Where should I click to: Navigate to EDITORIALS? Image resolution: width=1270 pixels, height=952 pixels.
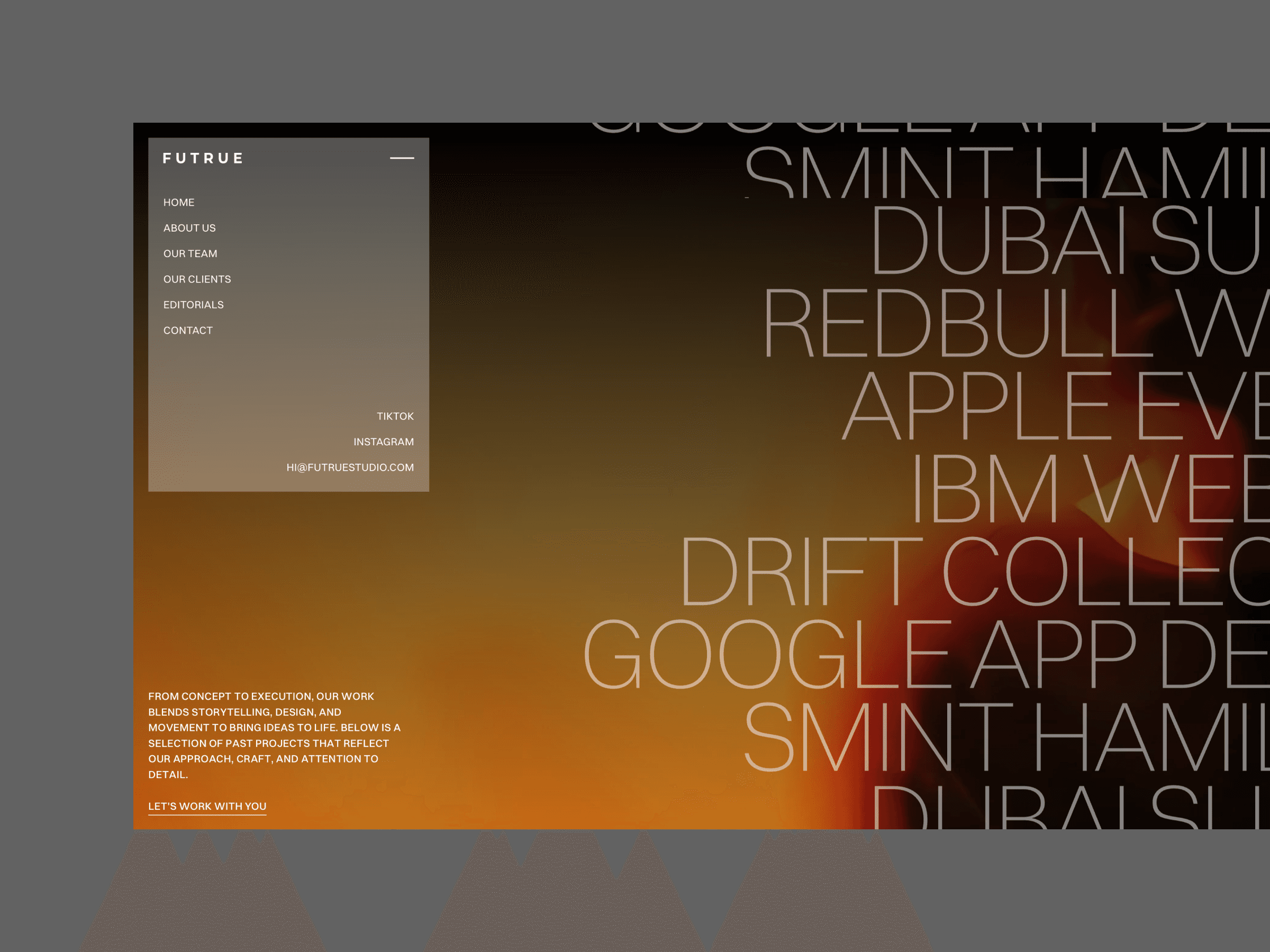coord(194,305)
